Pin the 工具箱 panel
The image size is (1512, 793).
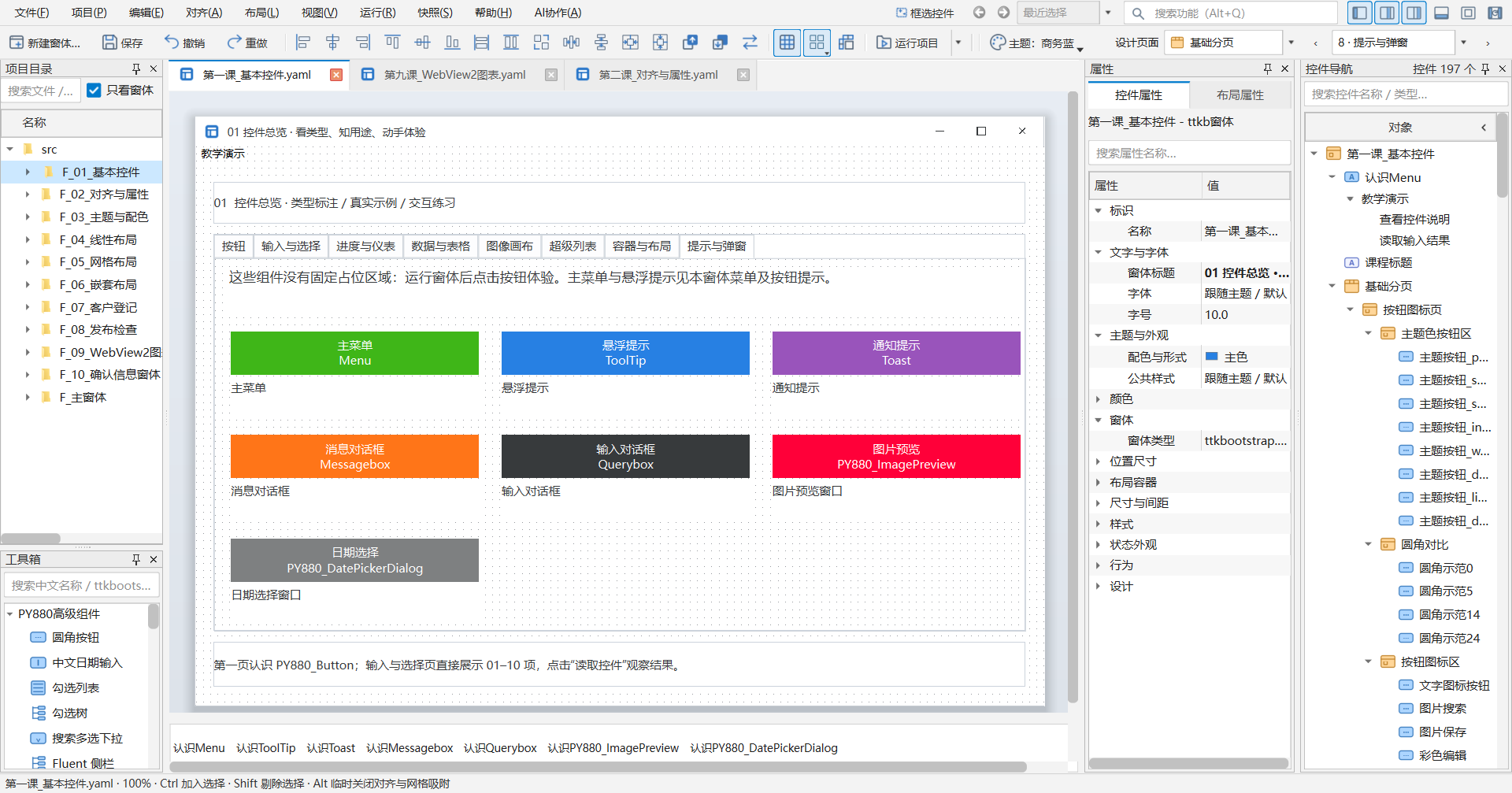click(x=135, y=559)
